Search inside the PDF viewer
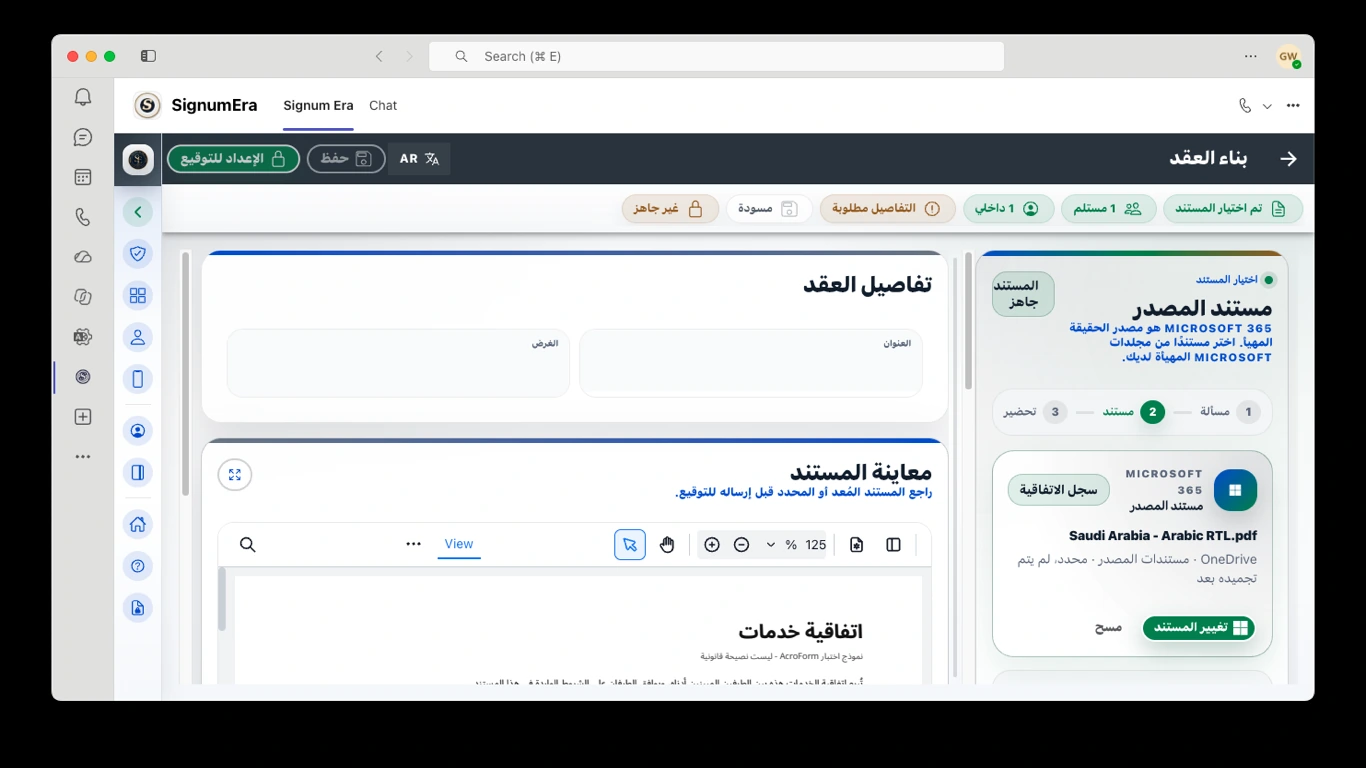 tap(248, 545)
